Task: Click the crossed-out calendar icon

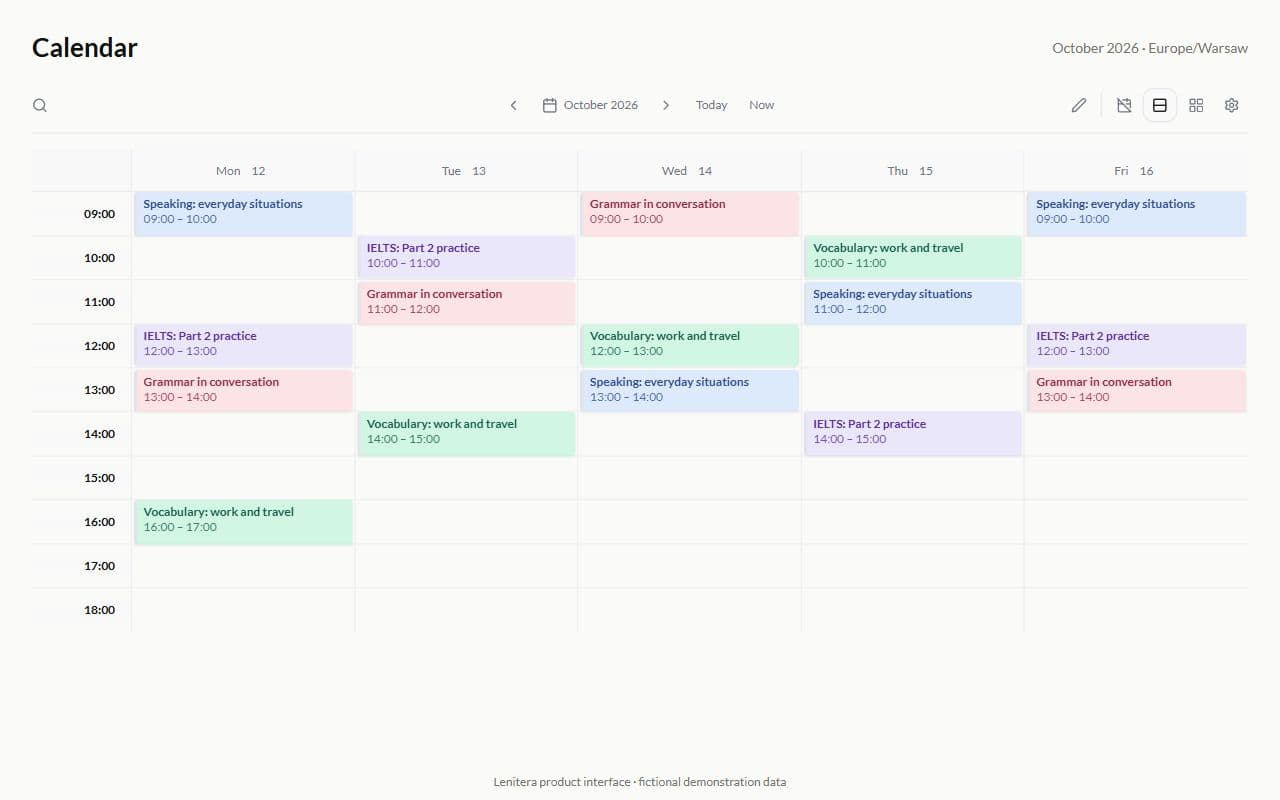Action: coord(1124,105)
